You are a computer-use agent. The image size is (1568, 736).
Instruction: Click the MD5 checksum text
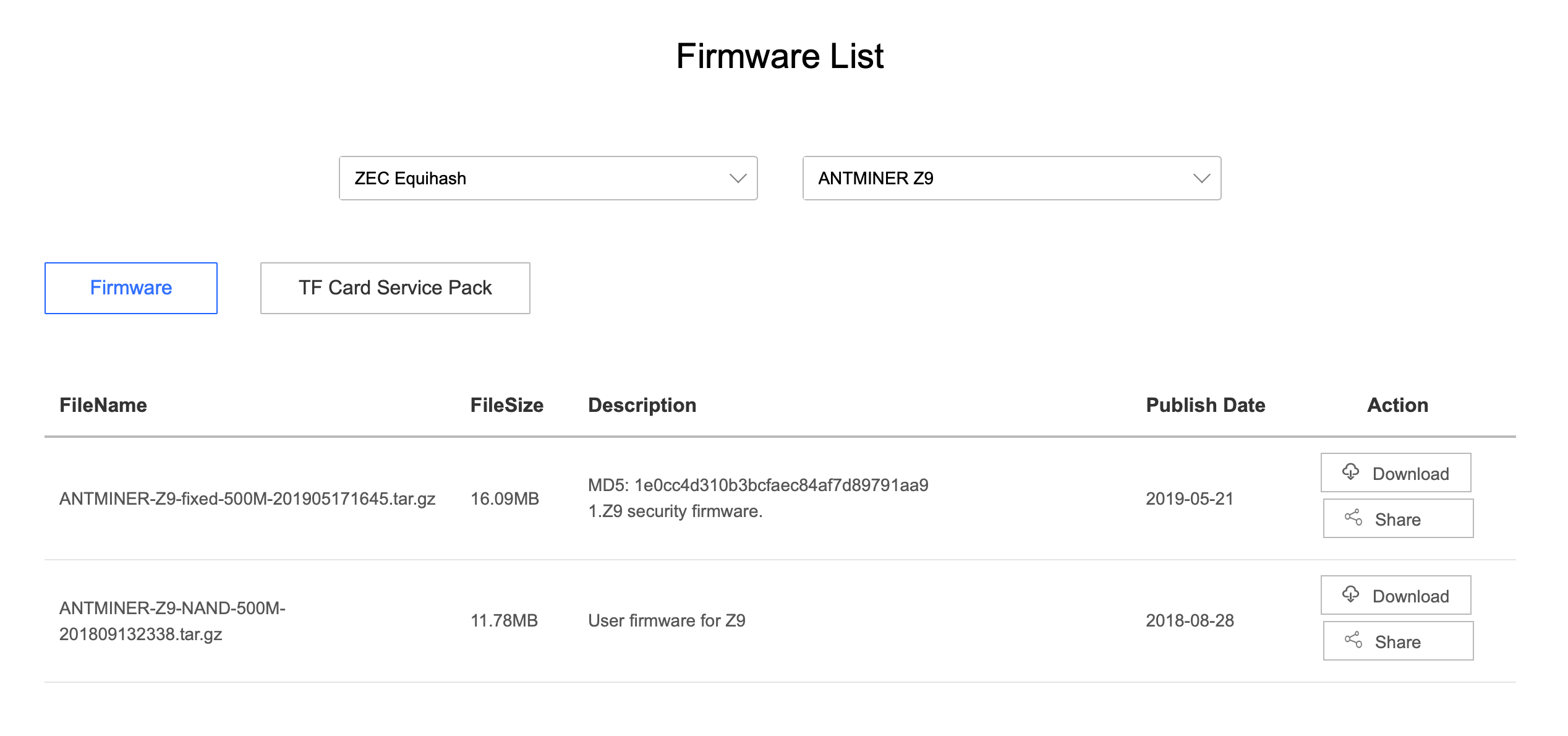(758, 485)
